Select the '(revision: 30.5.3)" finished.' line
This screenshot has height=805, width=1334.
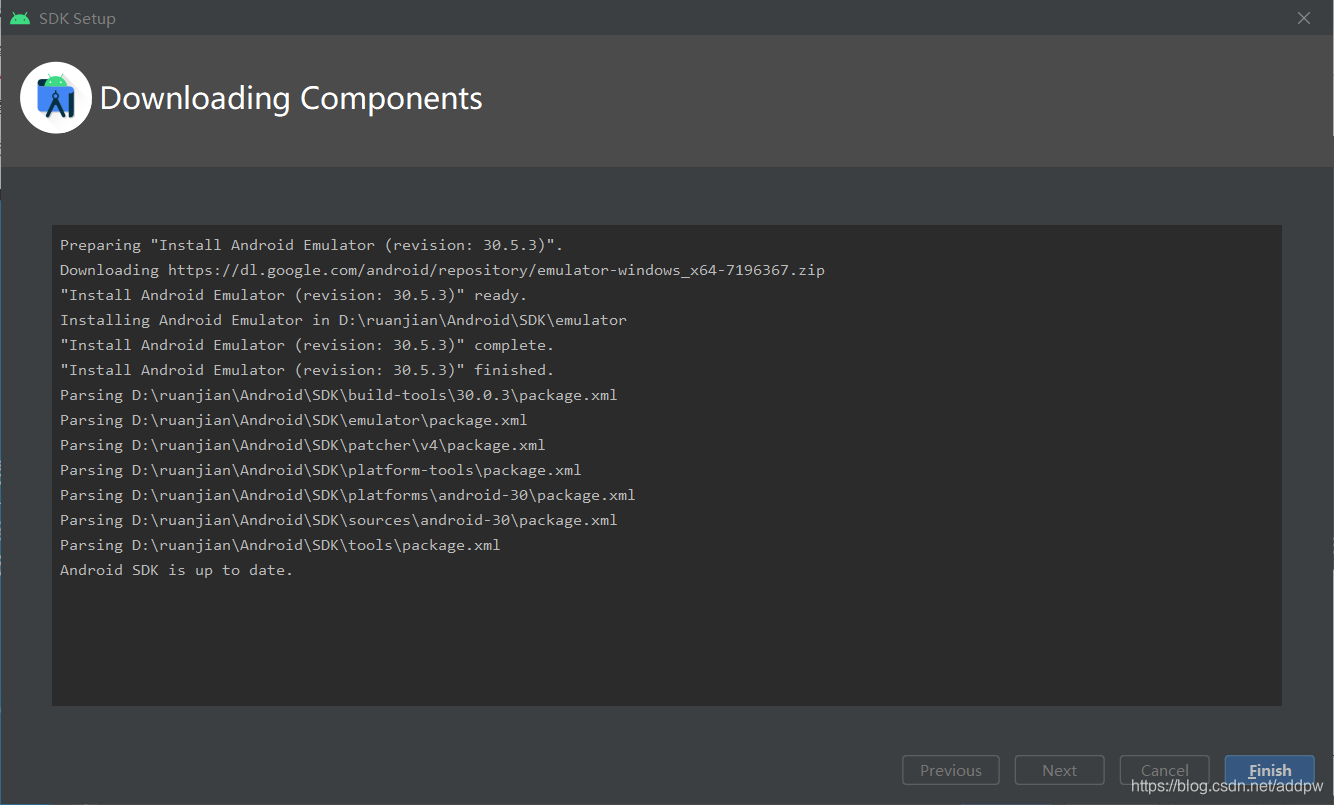tap(307, 370)
